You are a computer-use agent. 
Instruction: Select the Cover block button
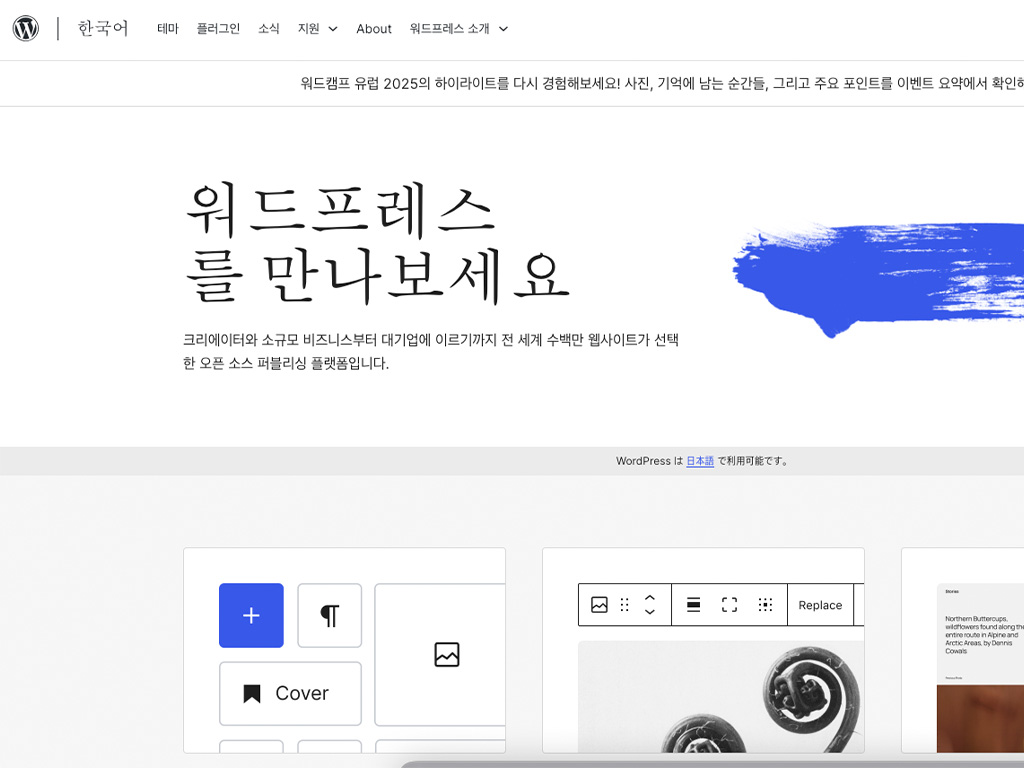pyautogui.click(x=290, y=694)
